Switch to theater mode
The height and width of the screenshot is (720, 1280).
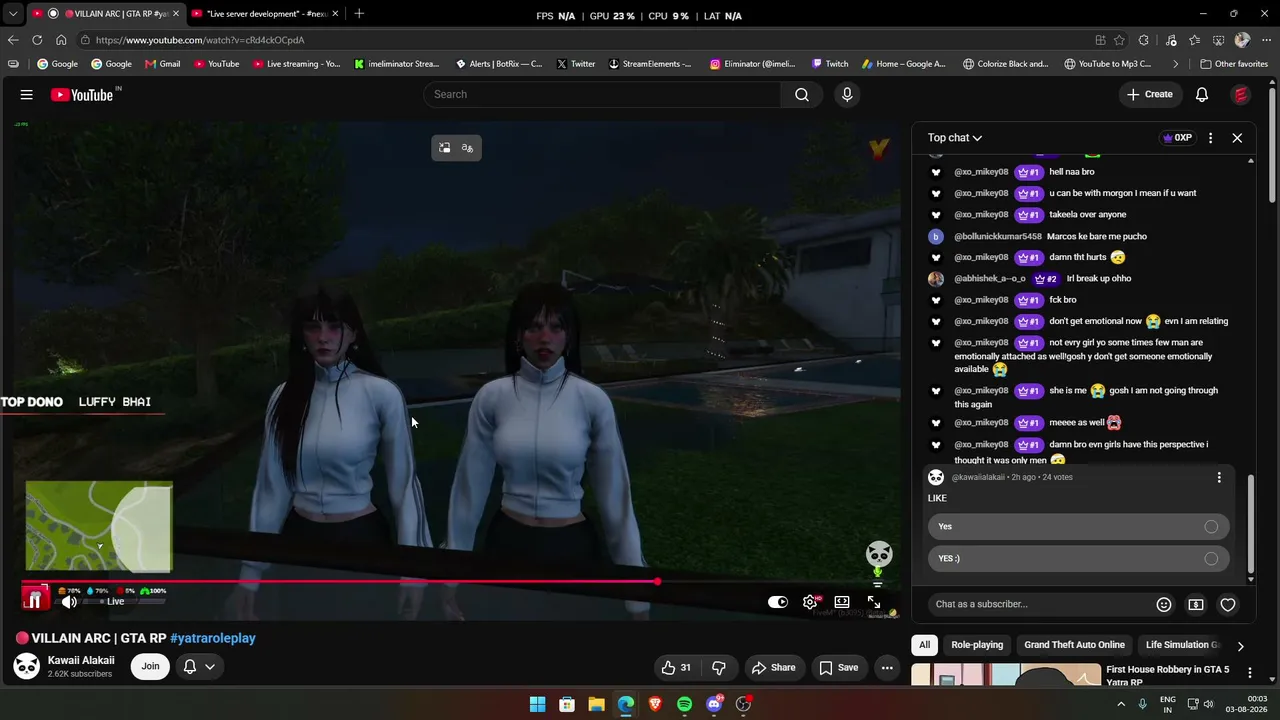(842, 602)
